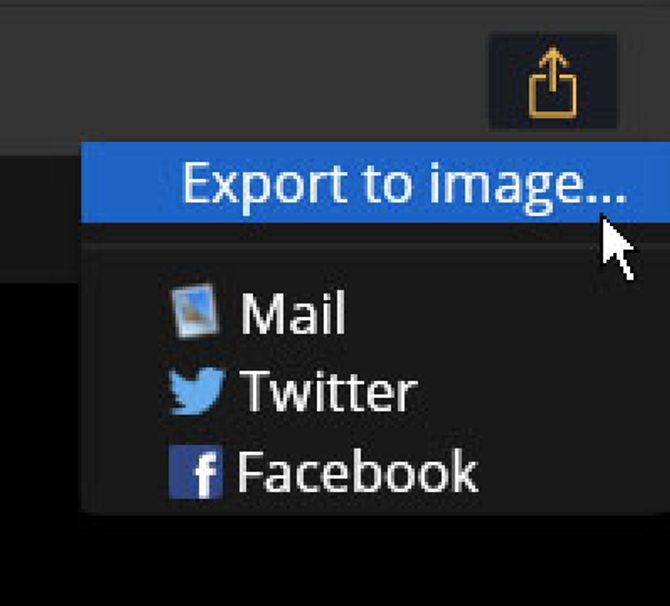Image resolution: width=670 pixels, height=606 pixels.
Task: Click the word "Export" in the highlighted item
Action: point(265,185)
